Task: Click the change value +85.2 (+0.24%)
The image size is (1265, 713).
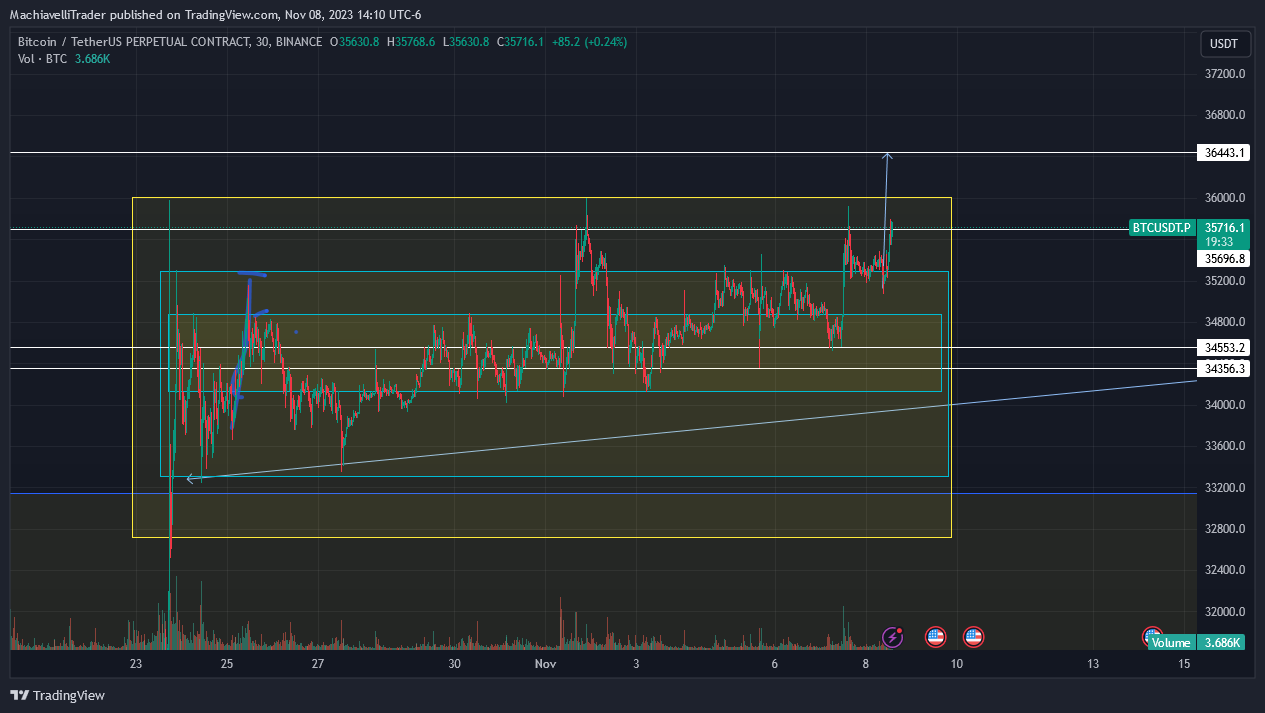Action: pos(592,42)
